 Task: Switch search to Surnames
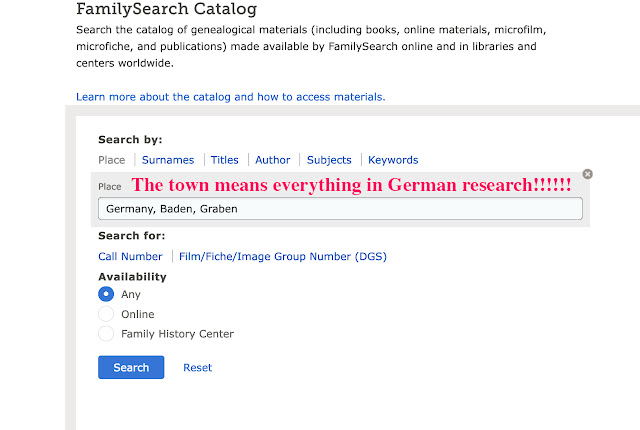click(168, 160)
